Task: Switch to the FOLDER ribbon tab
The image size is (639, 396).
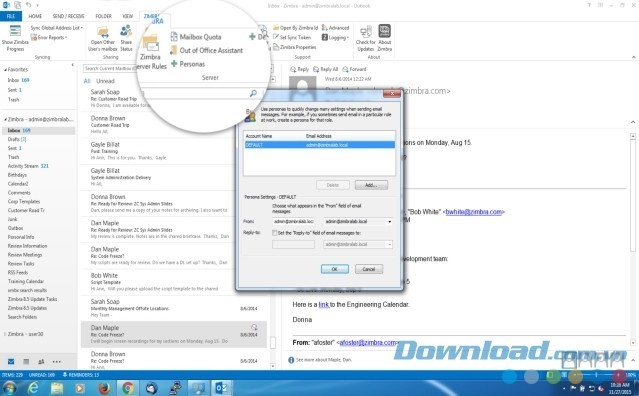Action: [104, 16]
